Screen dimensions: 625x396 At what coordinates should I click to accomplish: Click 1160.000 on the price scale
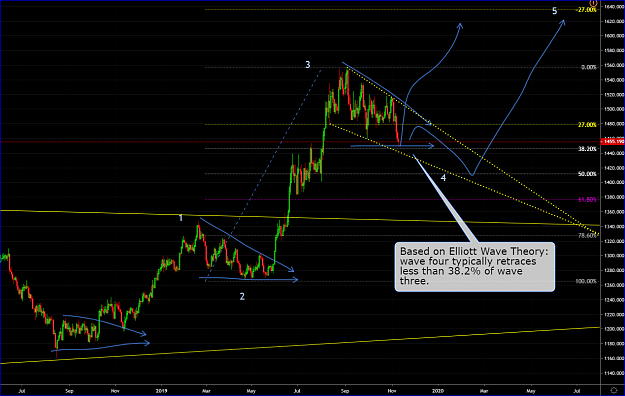point(614,359)
